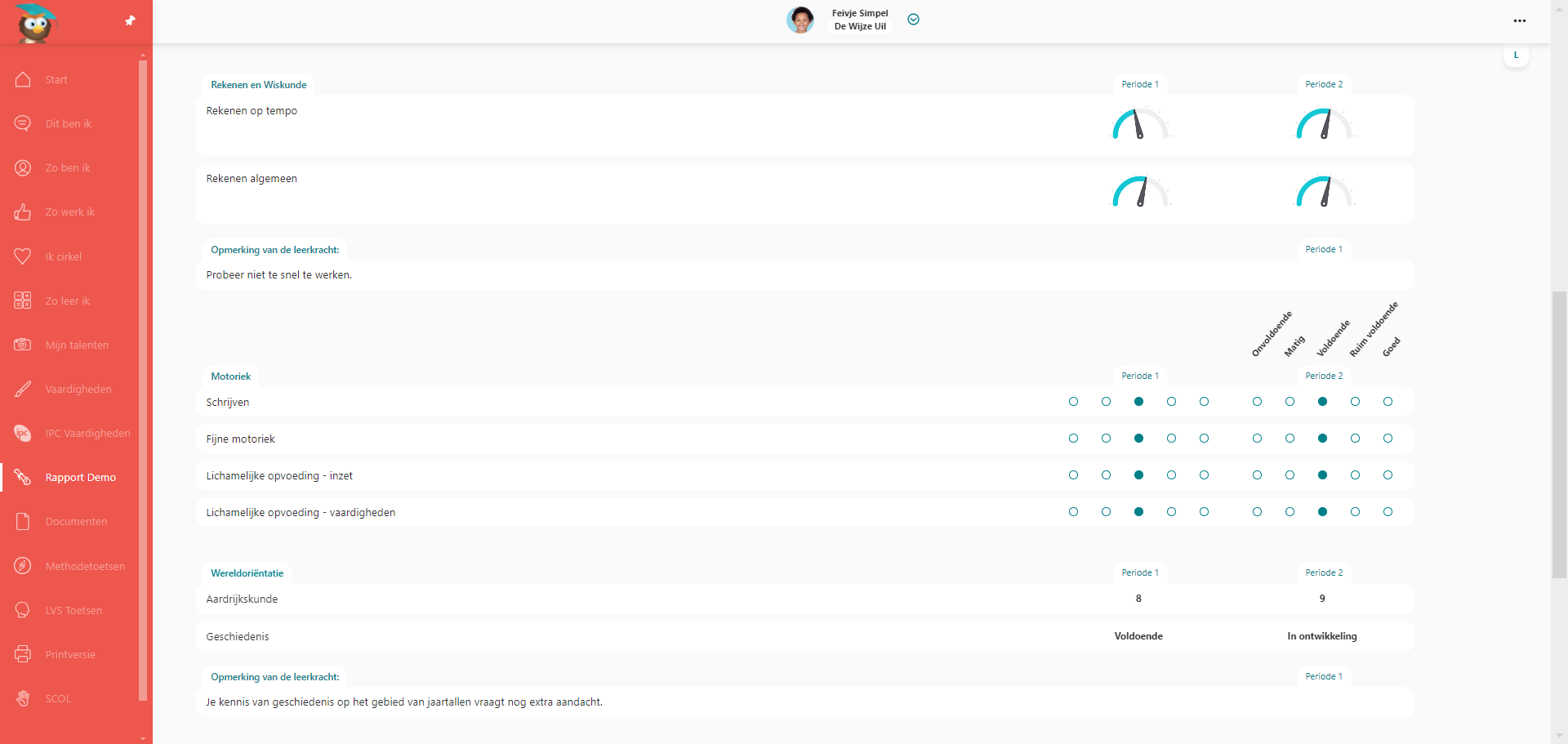Click the Rapport Demo icon
The width and height of the screenshot is (1568, 744).
[23, 477]
